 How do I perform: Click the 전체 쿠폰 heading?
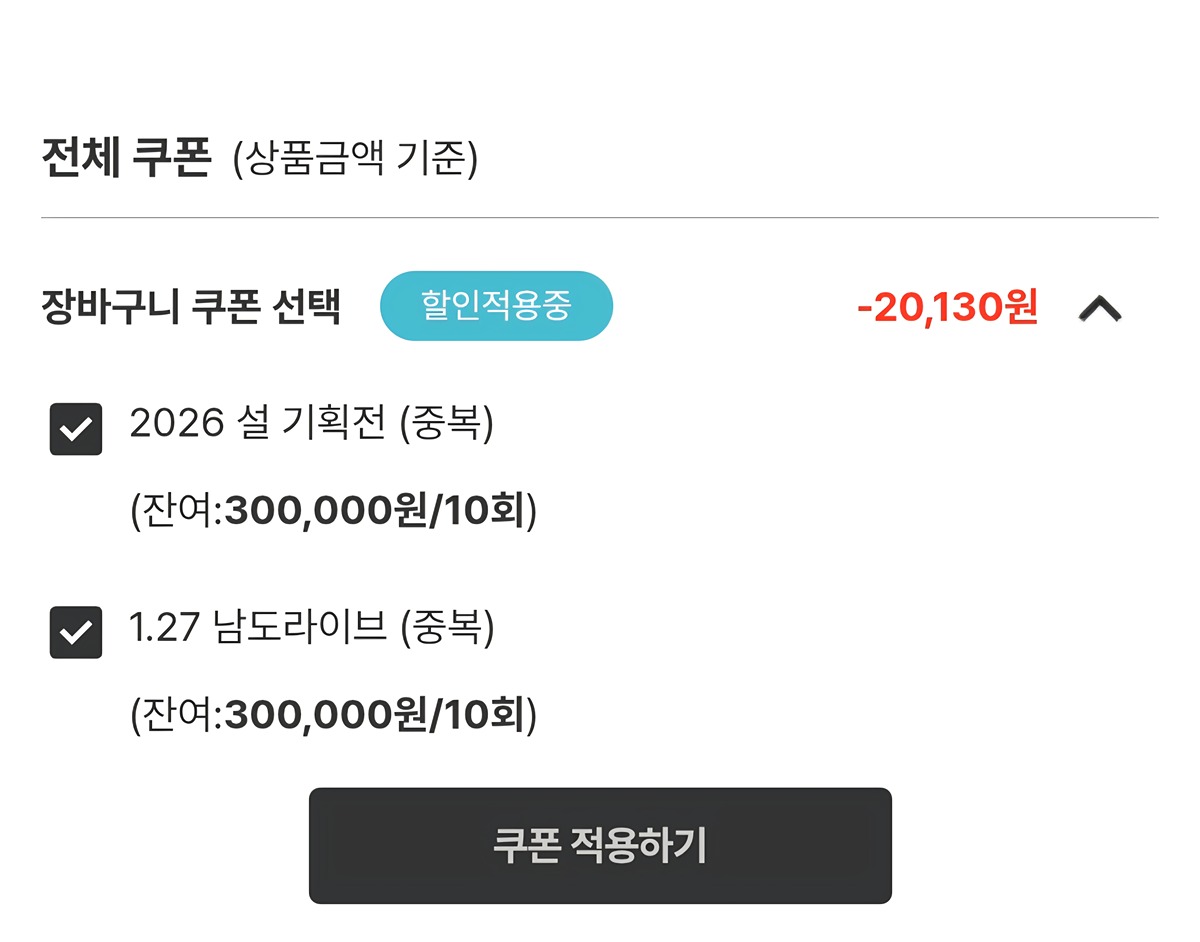(126, 158)
